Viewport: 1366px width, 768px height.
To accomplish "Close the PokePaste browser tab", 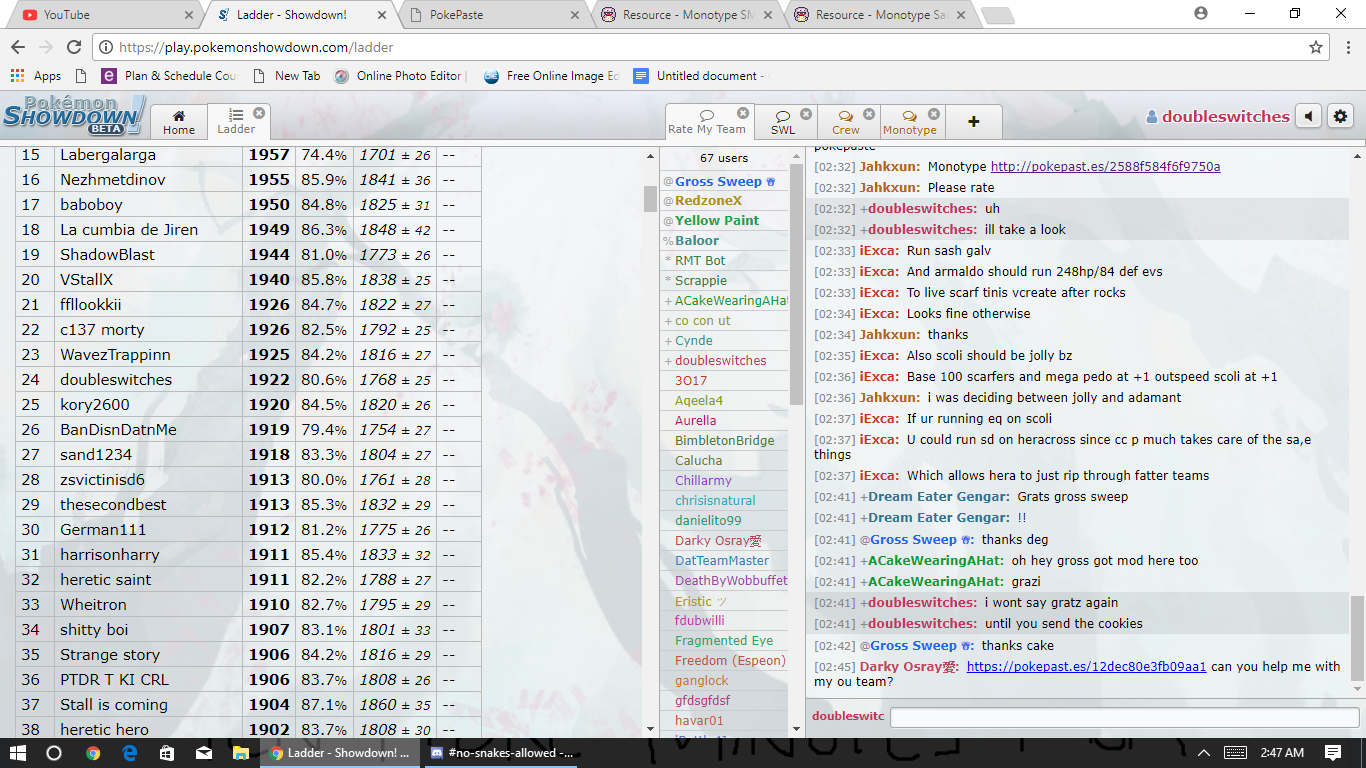I will pos(574,15).
